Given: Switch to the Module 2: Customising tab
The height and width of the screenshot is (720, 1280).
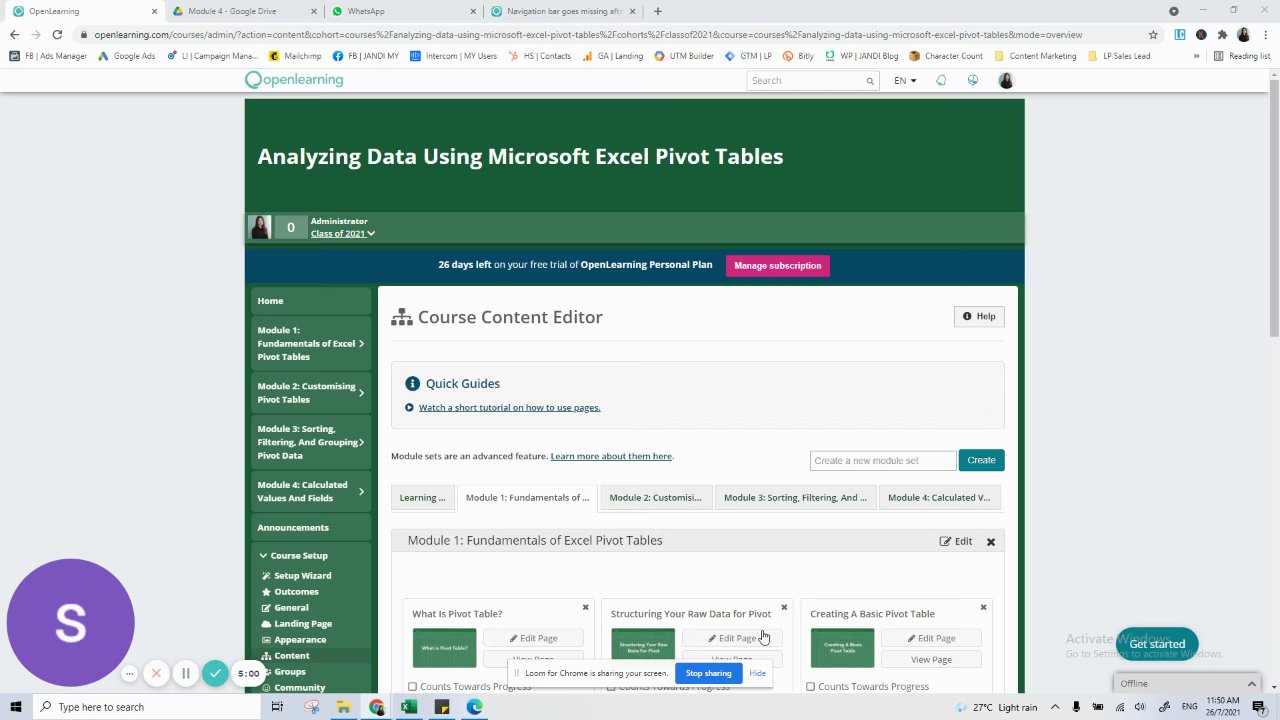Looking at the screenshot, I should coord(655,498).
